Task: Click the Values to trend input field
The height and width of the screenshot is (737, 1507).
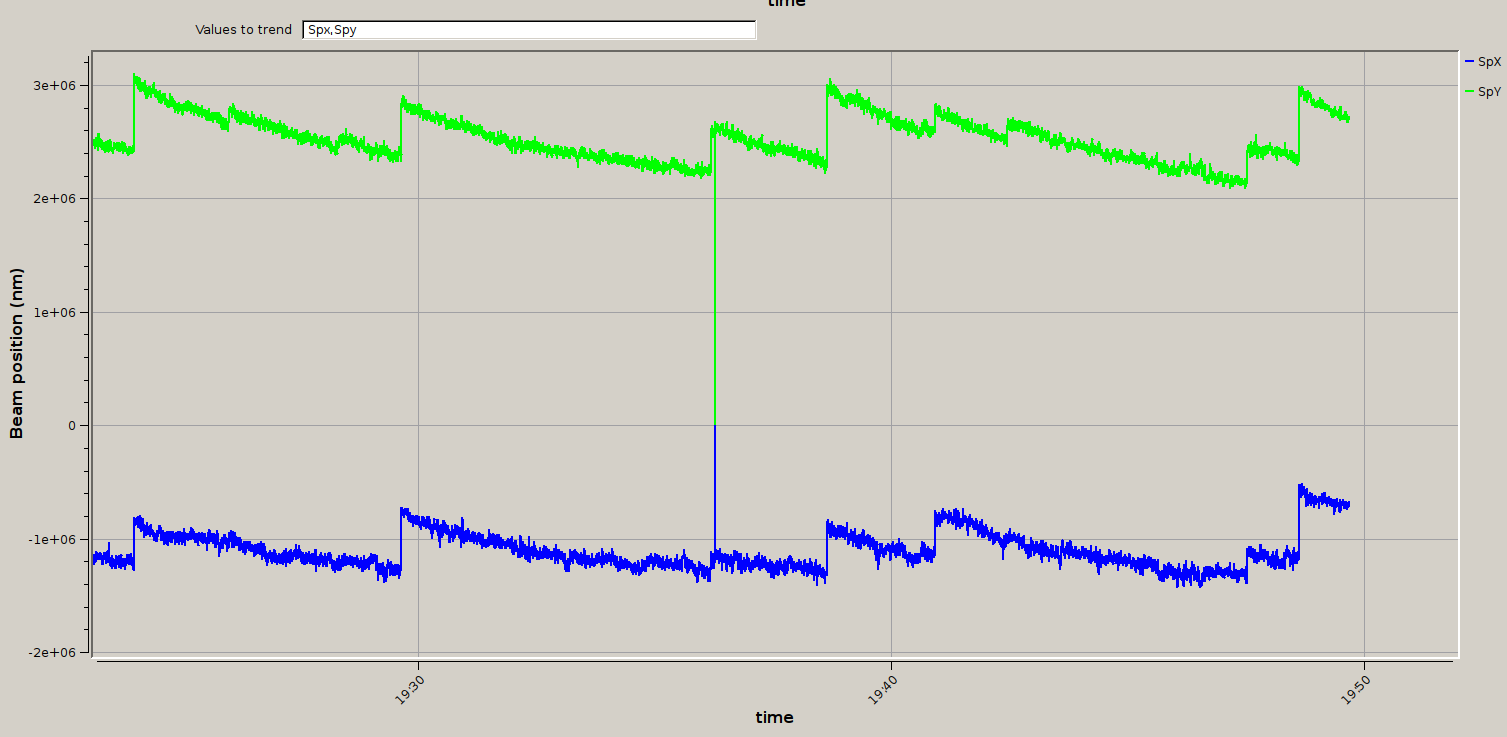Action: pos(529,30)
